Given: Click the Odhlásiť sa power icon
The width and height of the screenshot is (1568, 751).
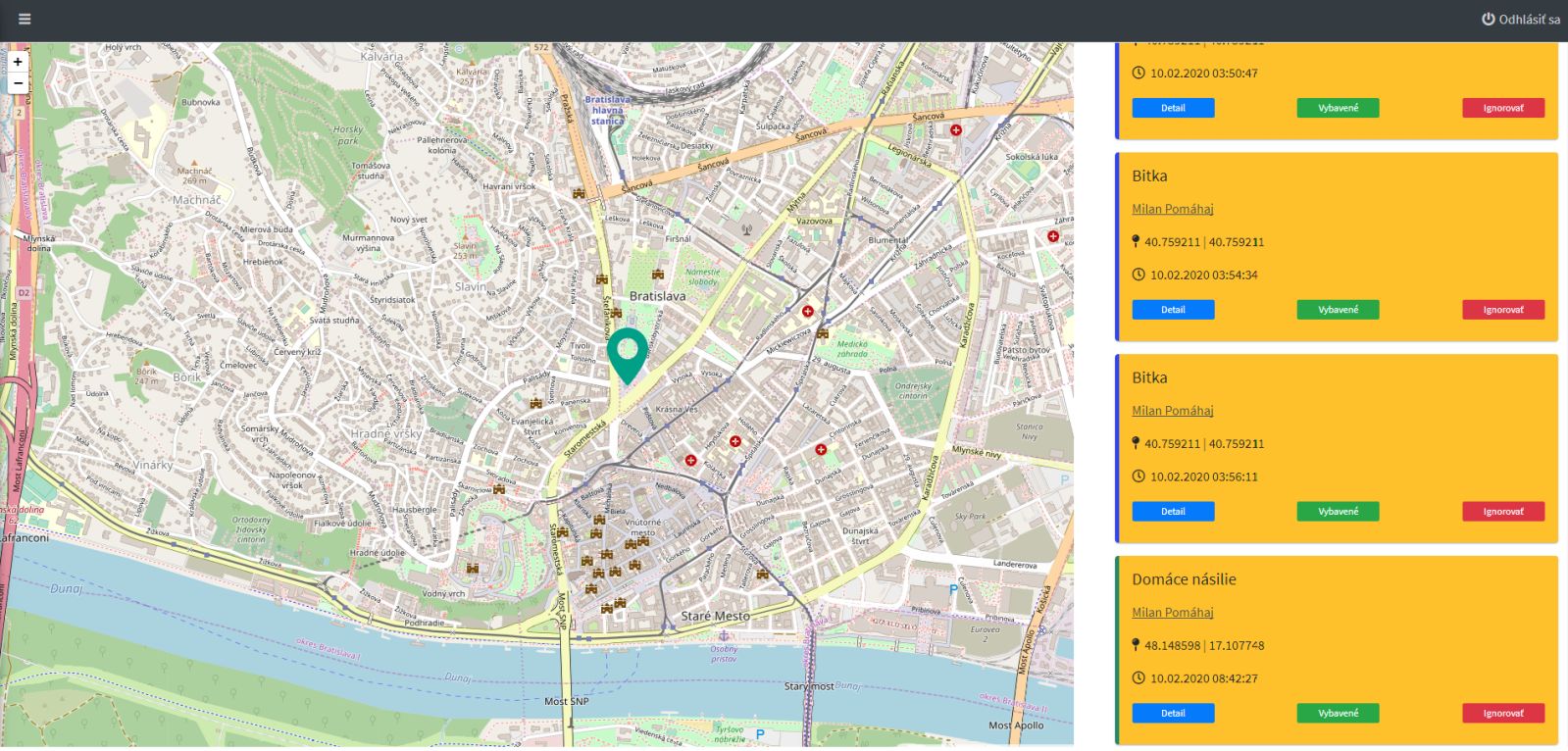Looking at the screenshot, I should click(x=1488, y=19).
